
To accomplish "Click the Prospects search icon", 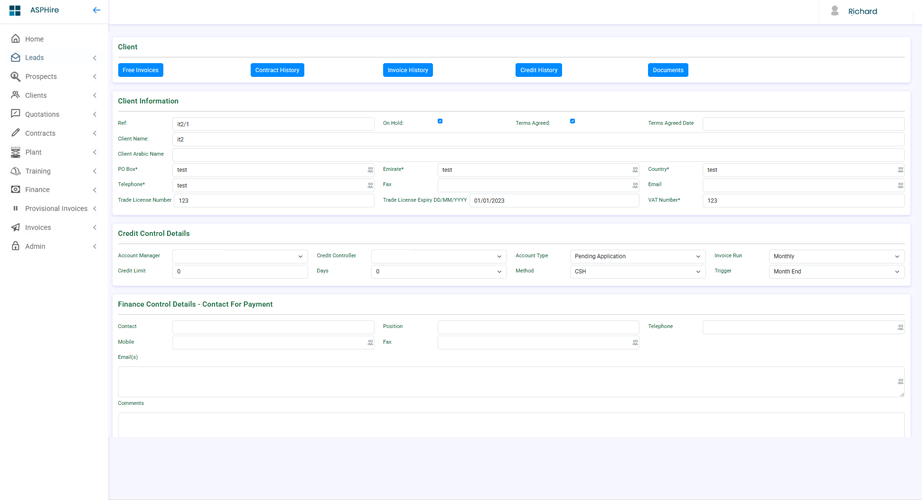I will coord(15,77).
